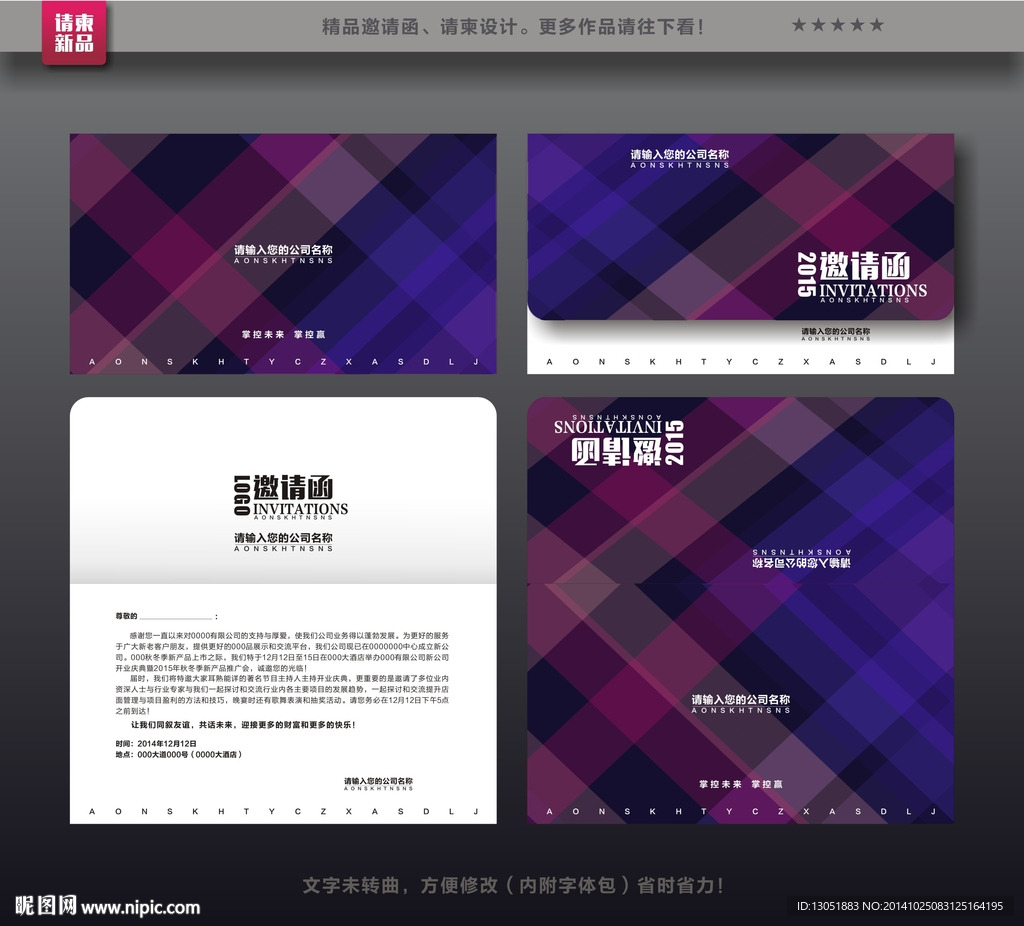
Task: Click the footer text "文字未转曲,方便修改(内附字体包)省时省力!"
Action: (x=513, y=886)
